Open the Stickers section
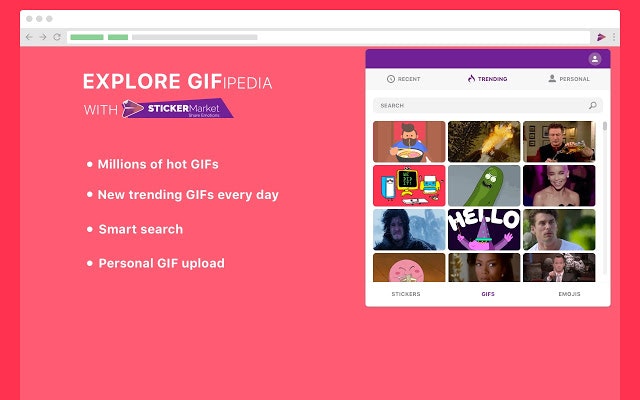This screenshot has height=400, width=640. click(406, 294)
